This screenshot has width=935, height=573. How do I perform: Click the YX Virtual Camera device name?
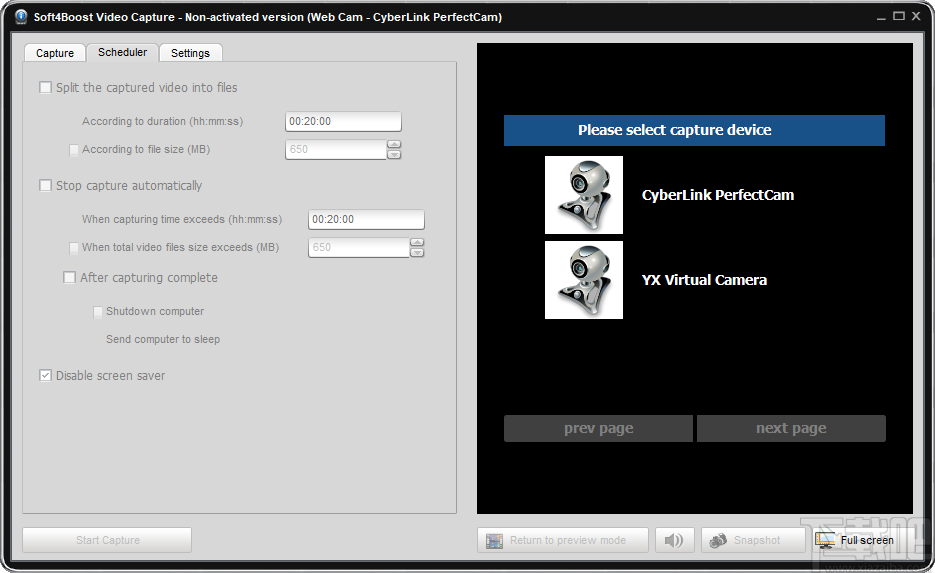(704, 280)
